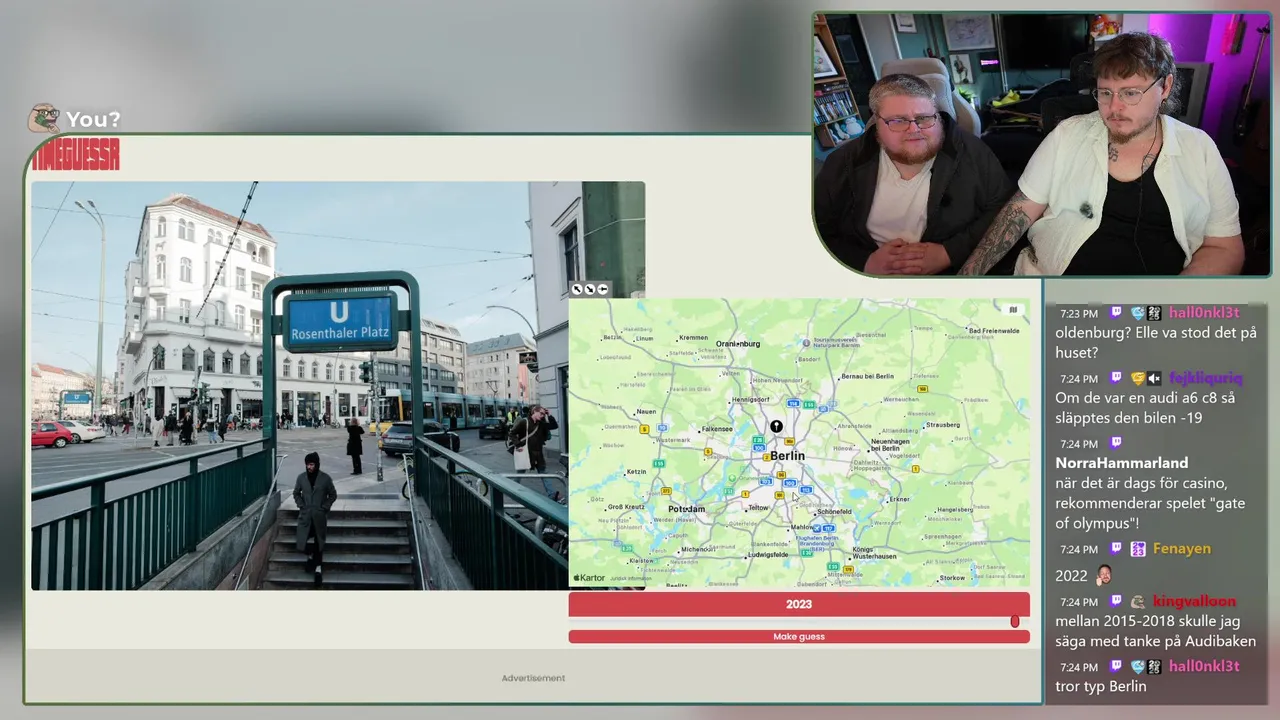Click Bad Freienwalde label on map
The image size is (1280, 720).
pyautogui.click(x=994, y=331)
